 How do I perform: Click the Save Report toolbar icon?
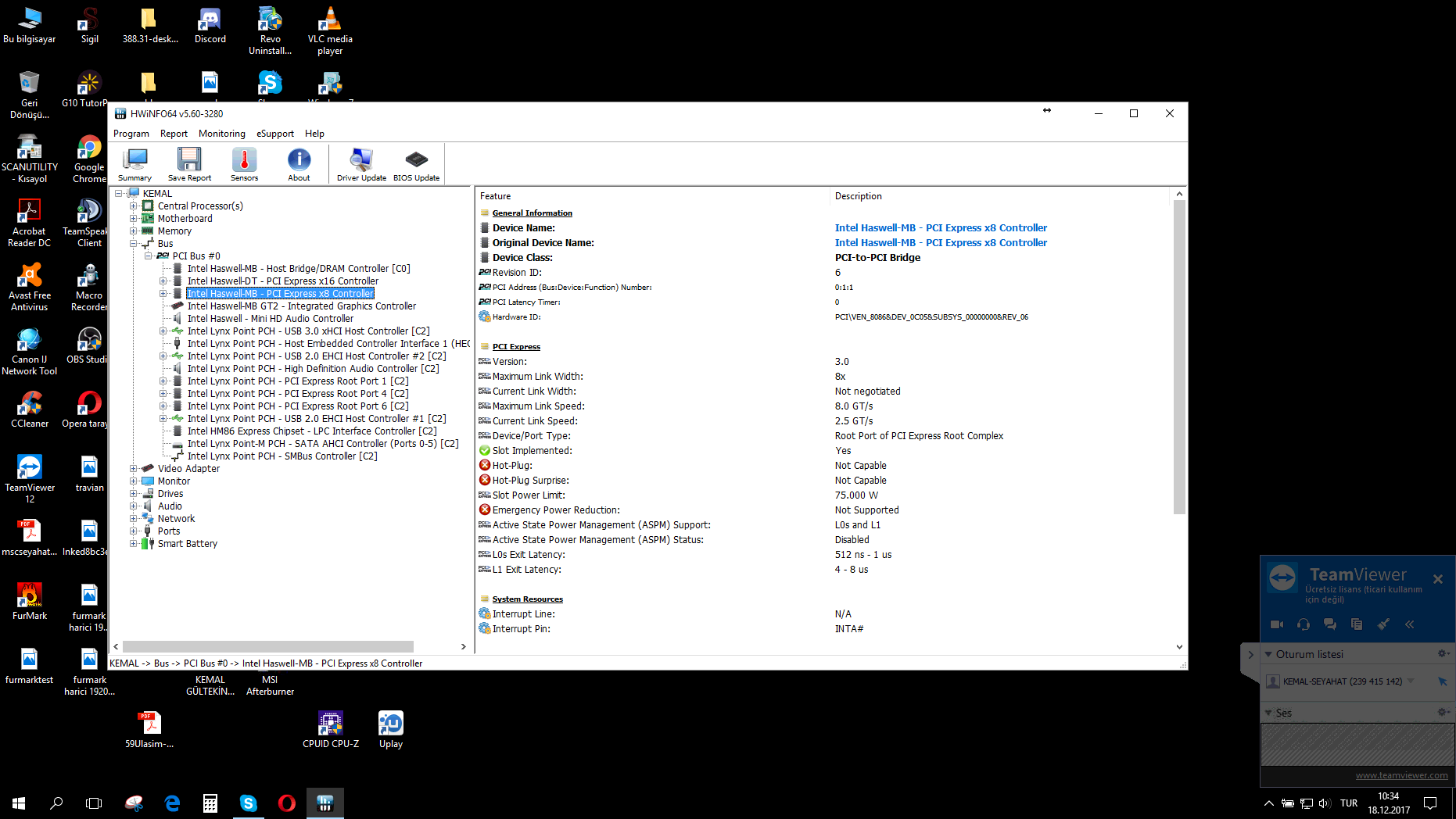(189, 164)
